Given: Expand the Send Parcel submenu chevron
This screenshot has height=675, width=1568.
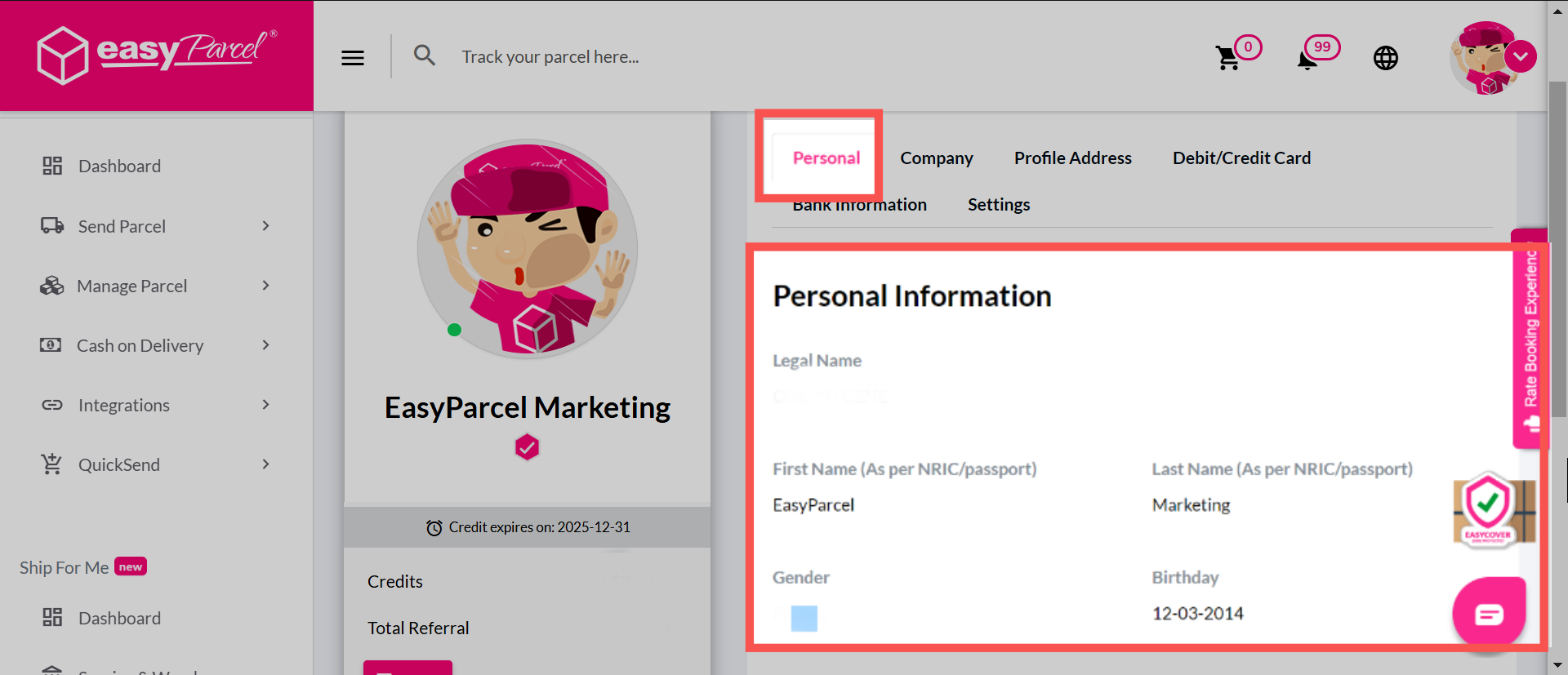Looking at the screenshot, I should (x=265, y=225).
